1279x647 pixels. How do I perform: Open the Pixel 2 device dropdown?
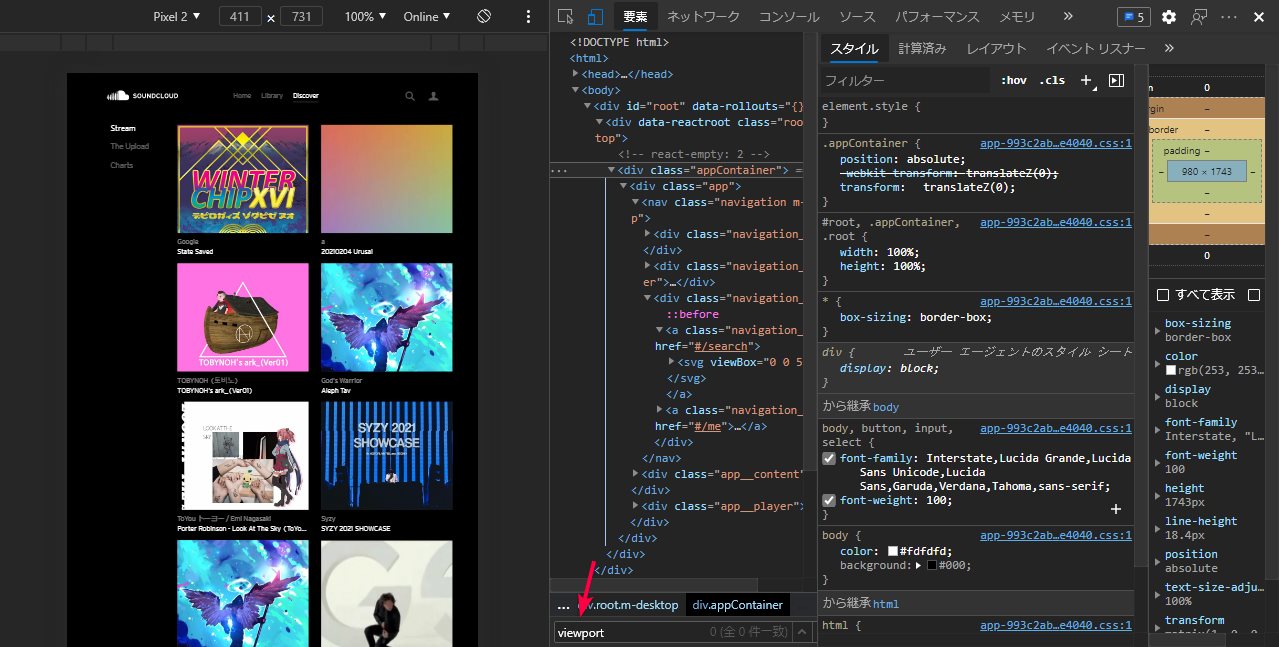[177, 16]
